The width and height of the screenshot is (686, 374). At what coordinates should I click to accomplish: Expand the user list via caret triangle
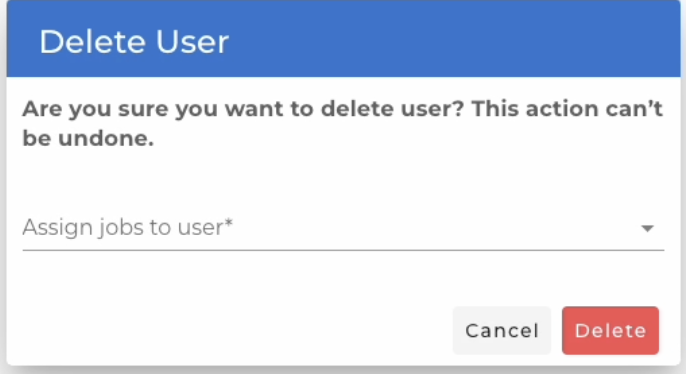coord(647,228)
